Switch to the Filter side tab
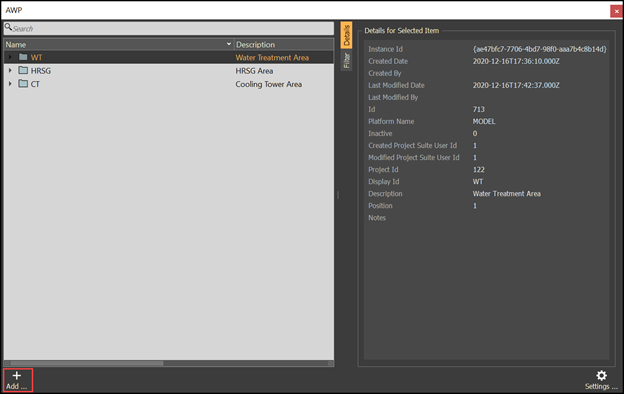 (x=346, y=60)
